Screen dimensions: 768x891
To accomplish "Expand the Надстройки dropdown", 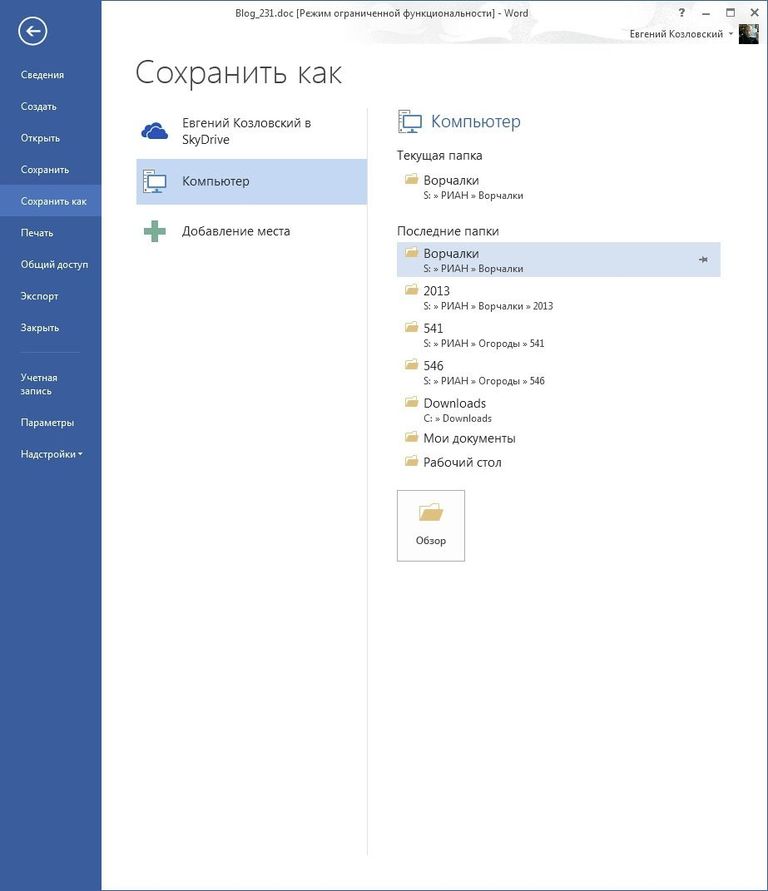I will tap(51, 454).
